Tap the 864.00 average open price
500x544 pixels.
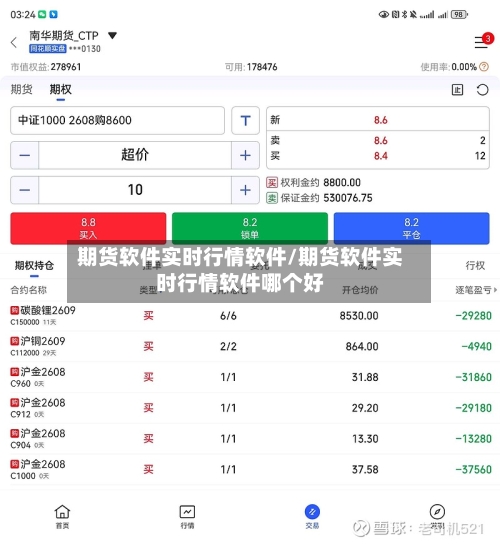point(362,346)
